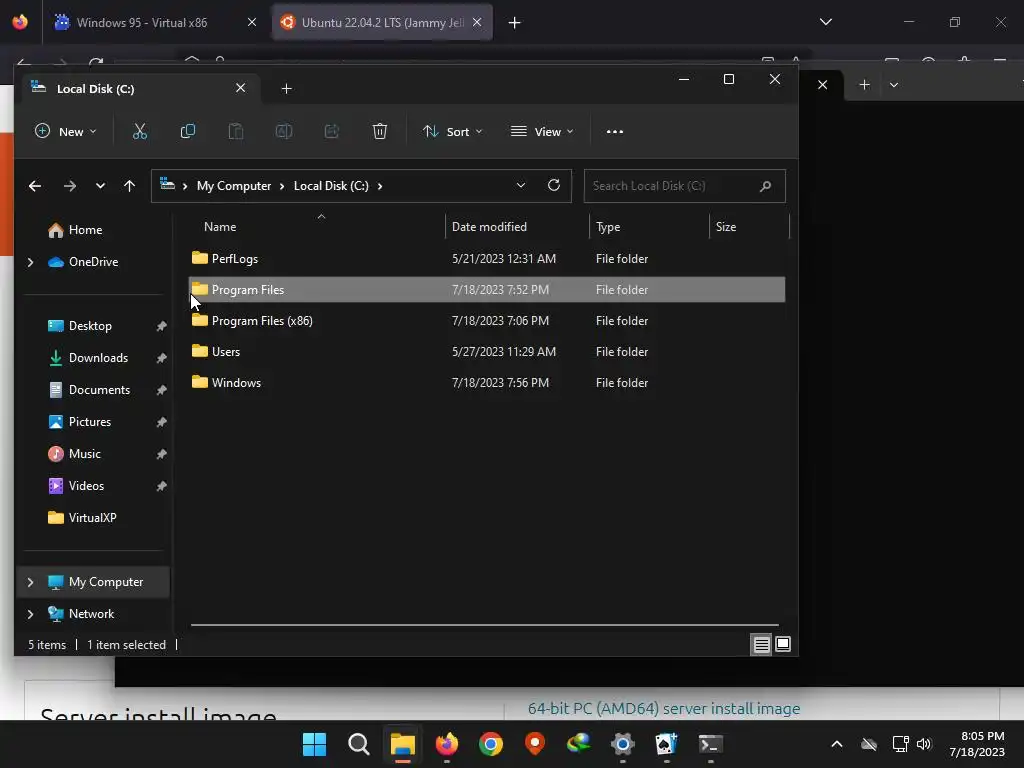
Task: Open the View dropdown menu
Action: point(542,131)
